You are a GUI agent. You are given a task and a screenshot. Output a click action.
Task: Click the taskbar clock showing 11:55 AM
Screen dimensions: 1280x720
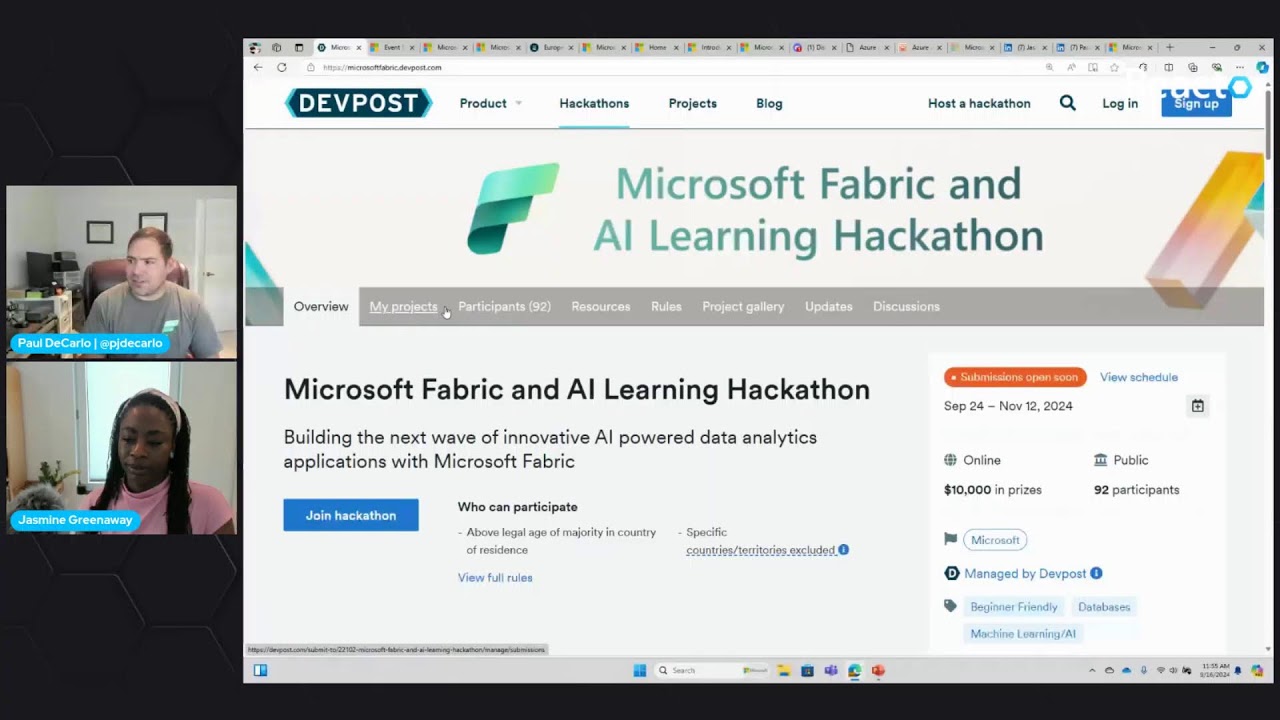click(x=1215, y=670)
